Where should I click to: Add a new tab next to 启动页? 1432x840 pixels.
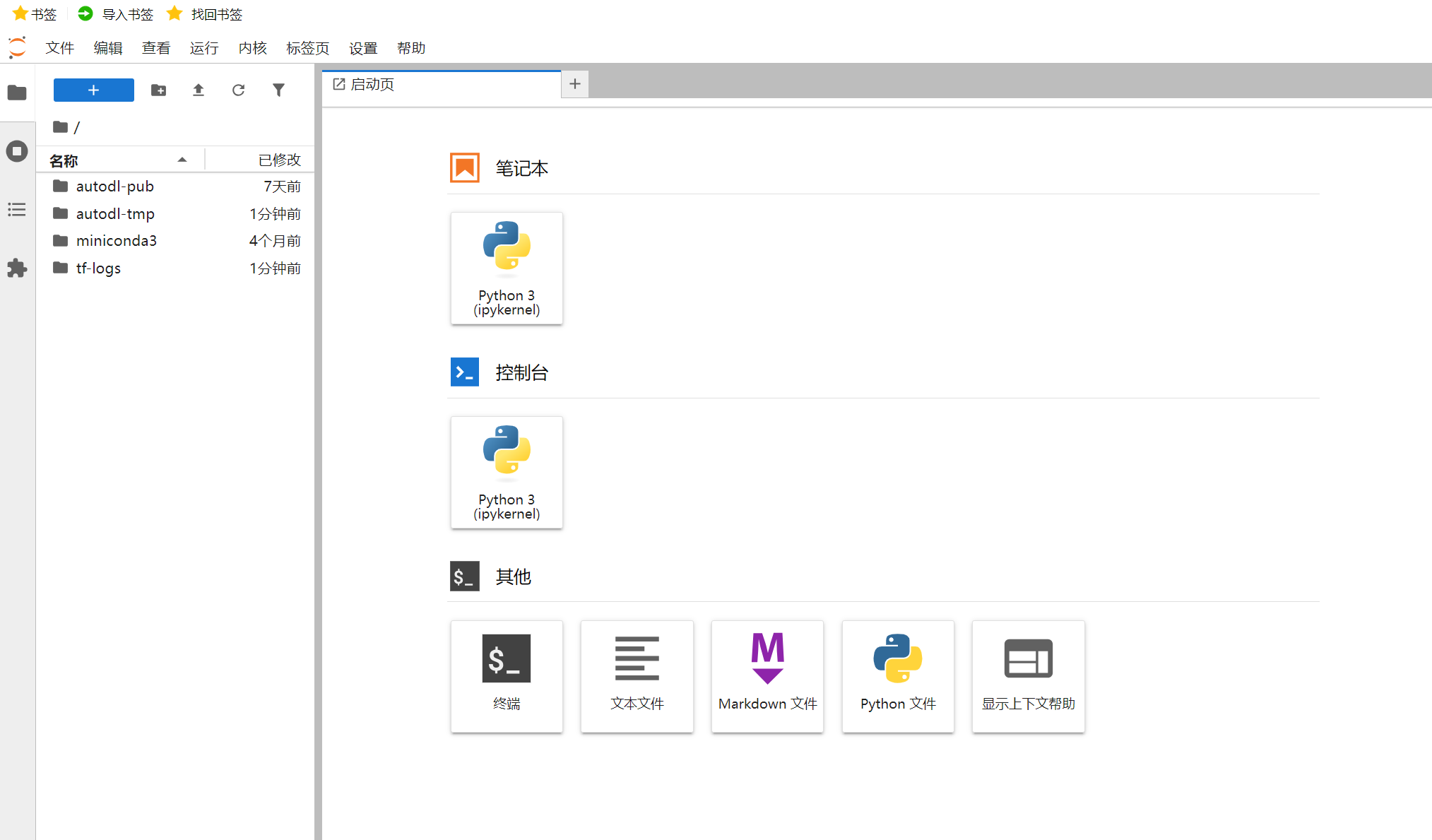click(575, 84)
